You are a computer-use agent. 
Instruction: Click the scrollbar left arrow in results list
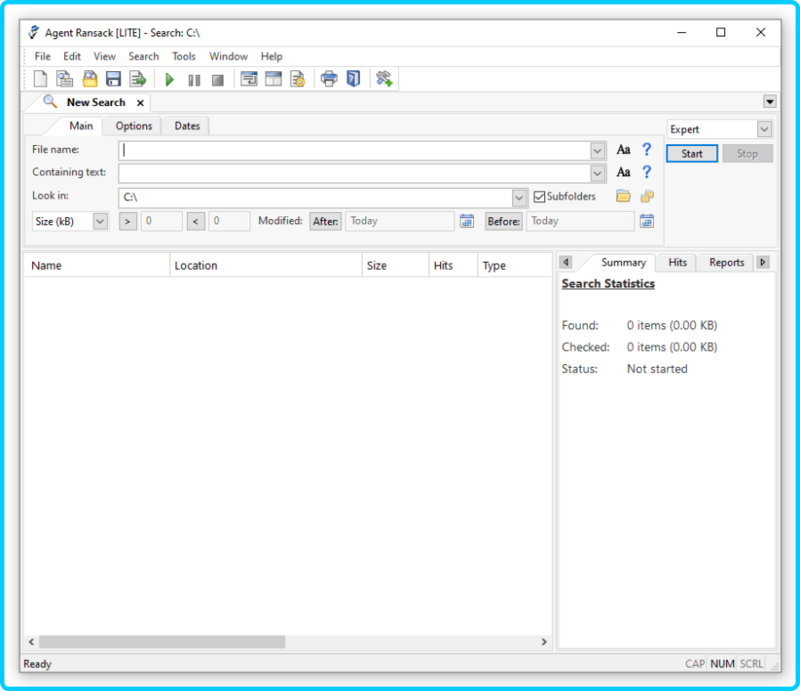pos(32,641)
